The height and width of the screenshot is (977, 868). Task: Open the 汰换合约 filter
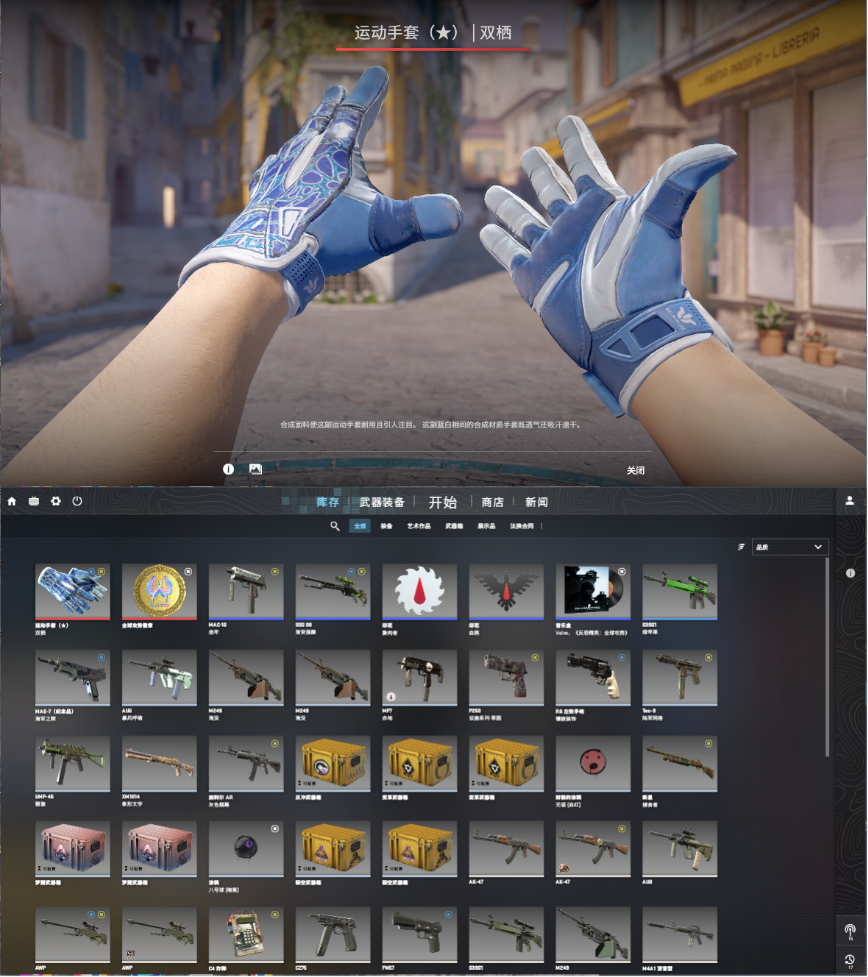522,527
